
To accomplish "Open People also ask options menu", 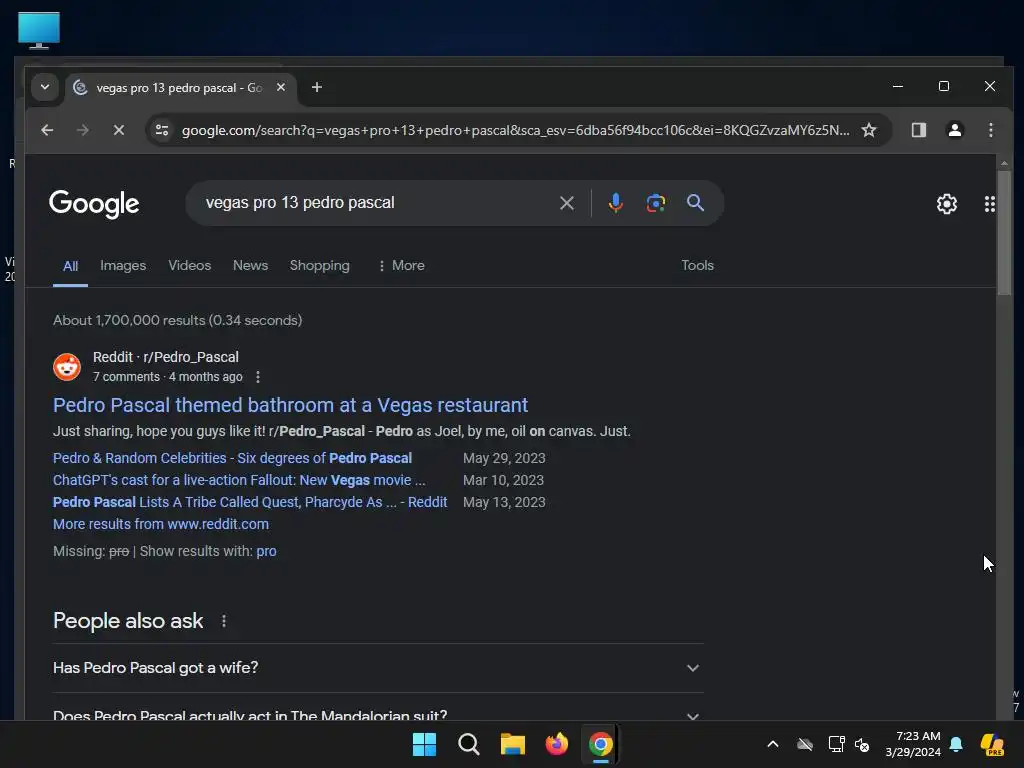I will 224,621.
